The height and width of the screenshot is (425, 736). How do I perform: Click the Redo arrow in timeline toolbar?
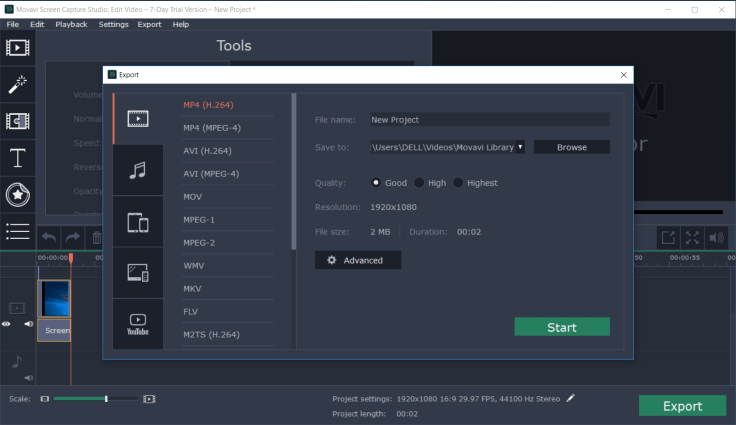click(x=73, y=238)
